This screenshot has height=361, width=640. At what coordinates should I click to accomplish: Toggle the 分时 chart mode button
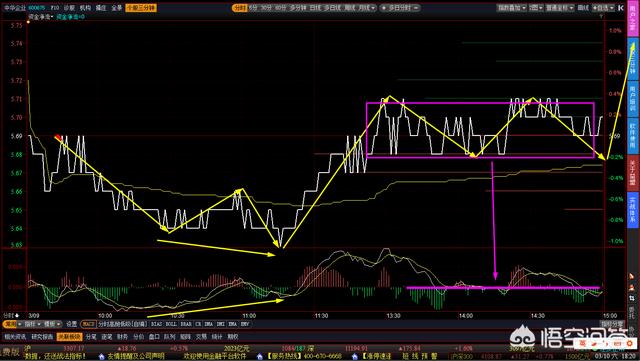pyautogui.click(x=240, y=8)
